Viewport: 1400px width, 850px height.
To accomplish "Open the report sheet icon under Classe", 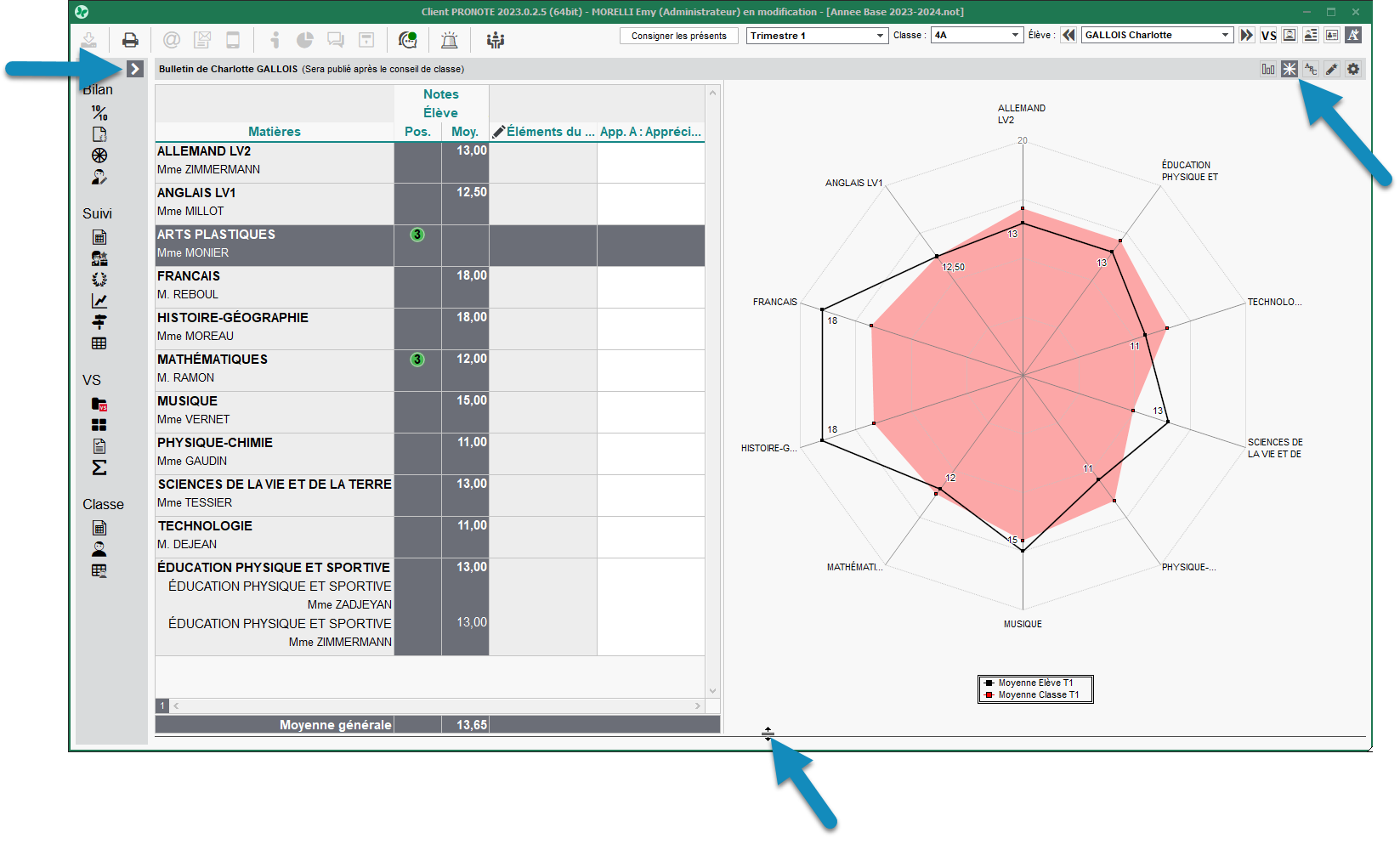I will click(x=99, y=528).
